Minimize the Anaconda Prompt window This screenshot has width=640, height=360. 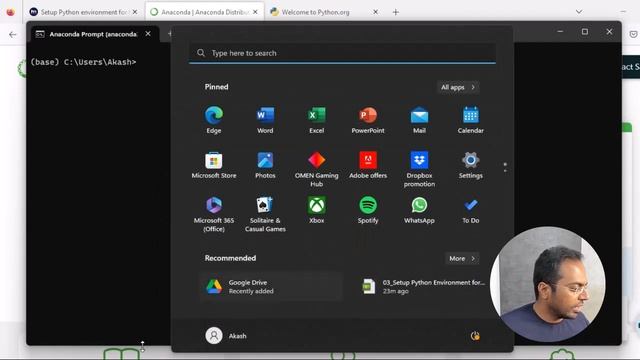[560, 32]
